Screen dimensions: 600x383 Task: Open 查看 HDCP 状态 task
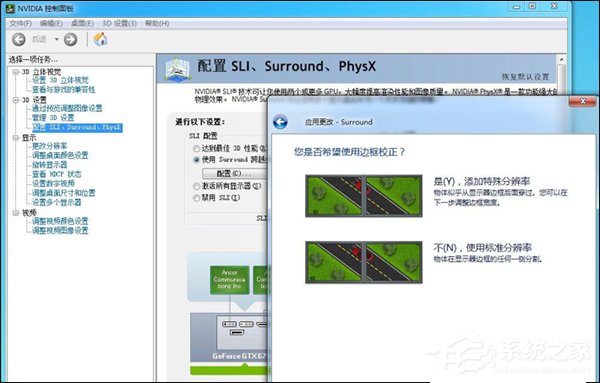point(57,174)
